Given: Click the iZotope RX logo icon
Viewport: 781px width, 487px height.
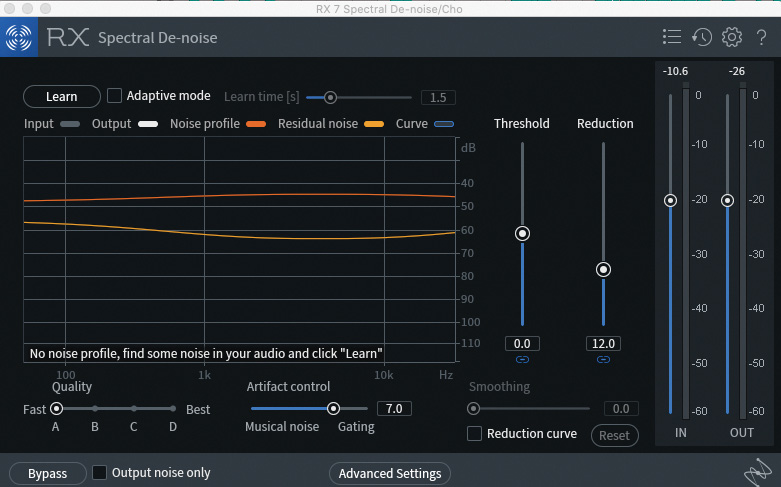Looking at the screenshot, I should click(19, 37).
